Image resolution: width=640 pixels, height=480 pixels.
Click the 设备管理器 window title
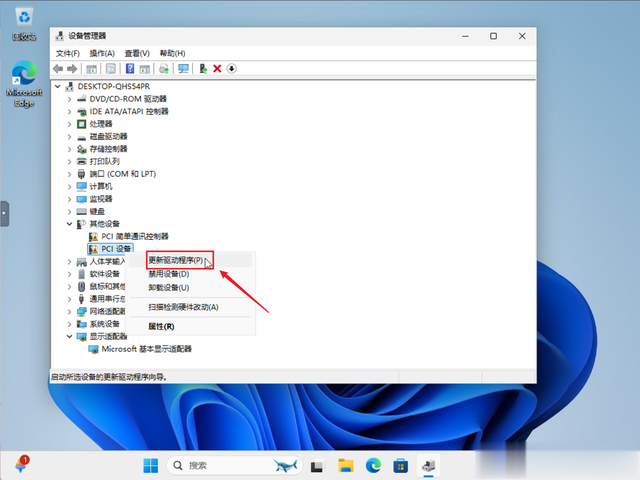tap(87, 36)
